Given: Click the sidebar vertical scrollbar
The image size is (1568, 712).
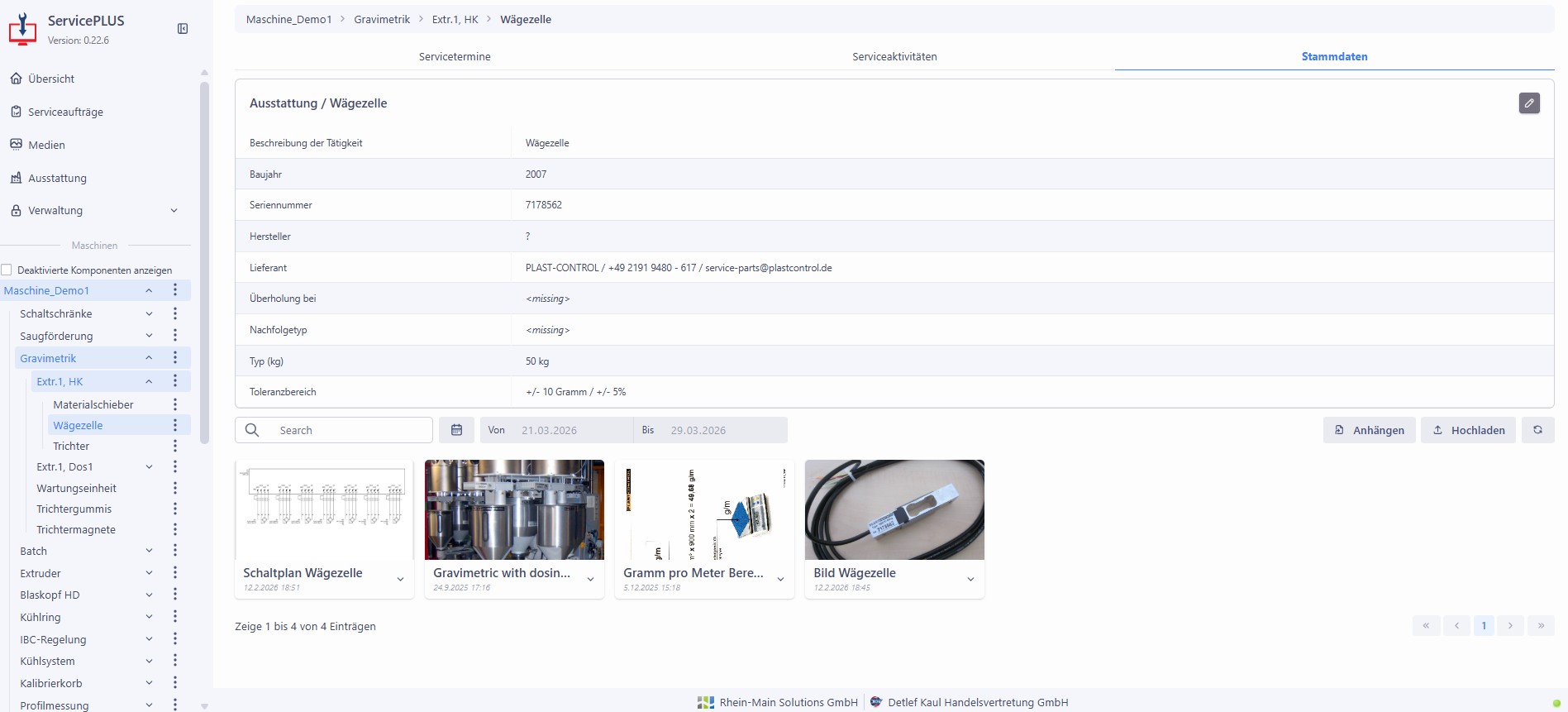Looking at the screenshot, I should pyautogui.click(x=204, y=262).
